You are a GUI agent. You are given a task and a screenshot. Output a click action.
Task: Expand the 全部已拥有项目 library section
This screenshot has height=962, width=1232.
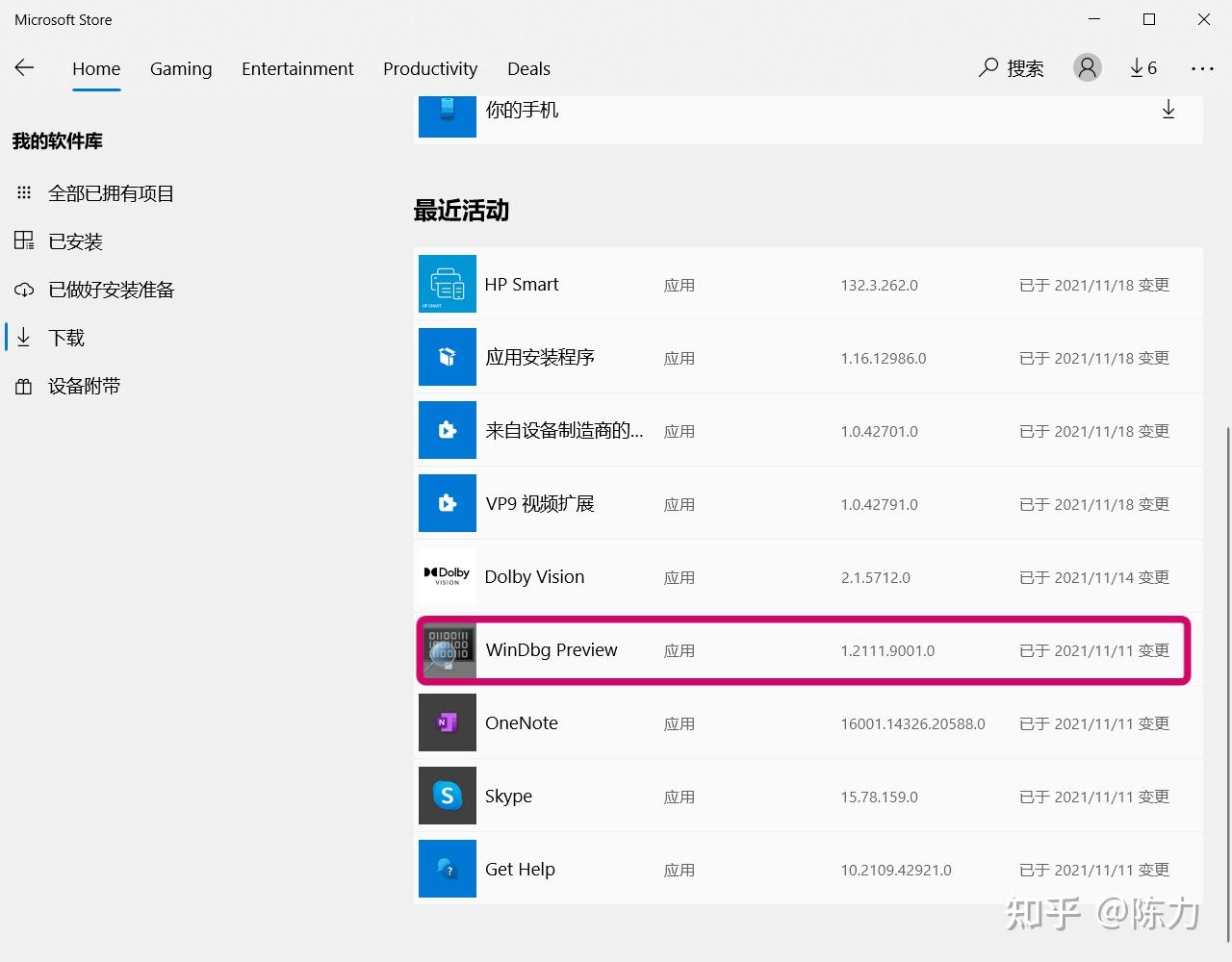pyautogui.click(x=111, y=192)
